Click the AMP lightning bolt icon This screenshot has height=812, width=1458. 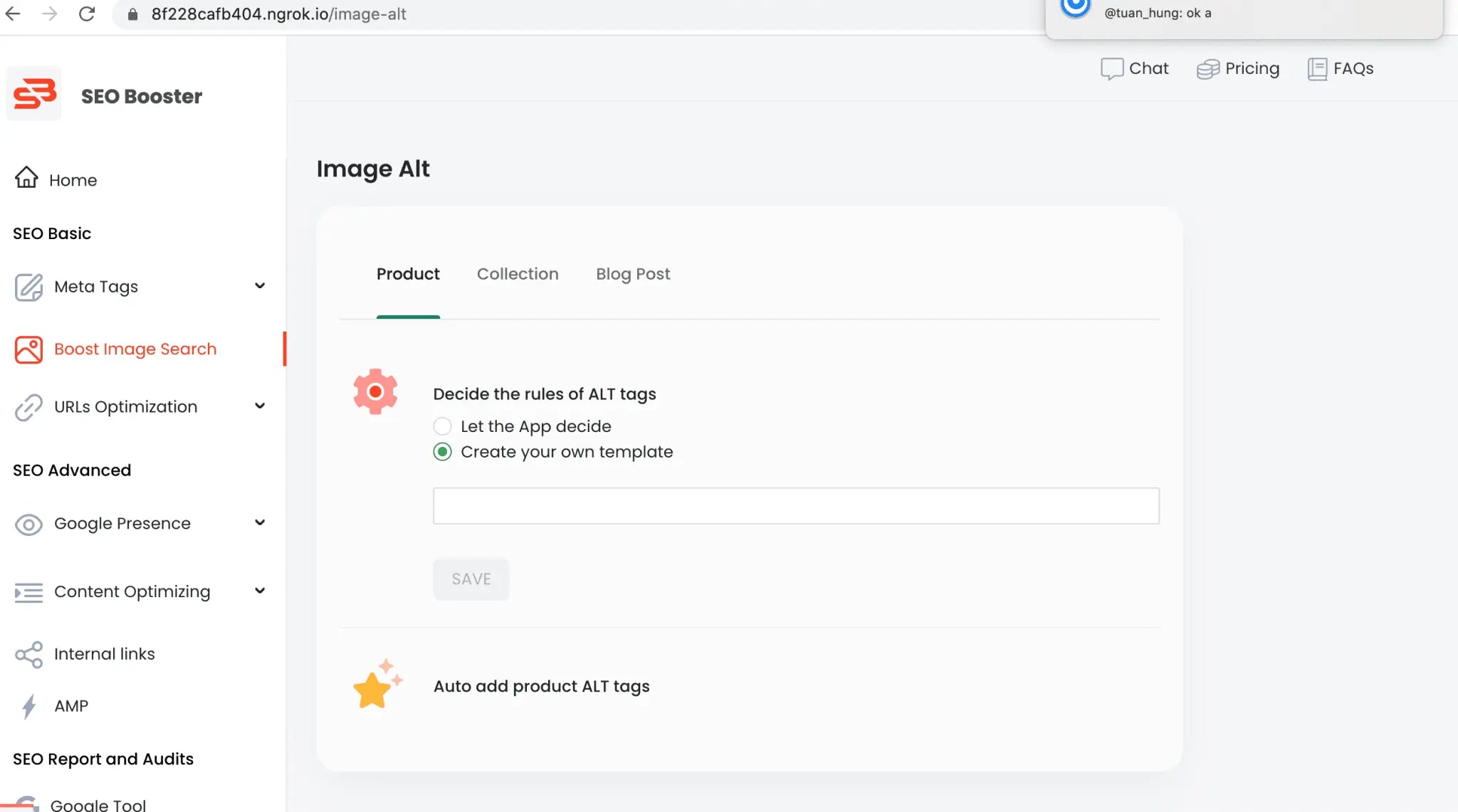coord(28,707)
